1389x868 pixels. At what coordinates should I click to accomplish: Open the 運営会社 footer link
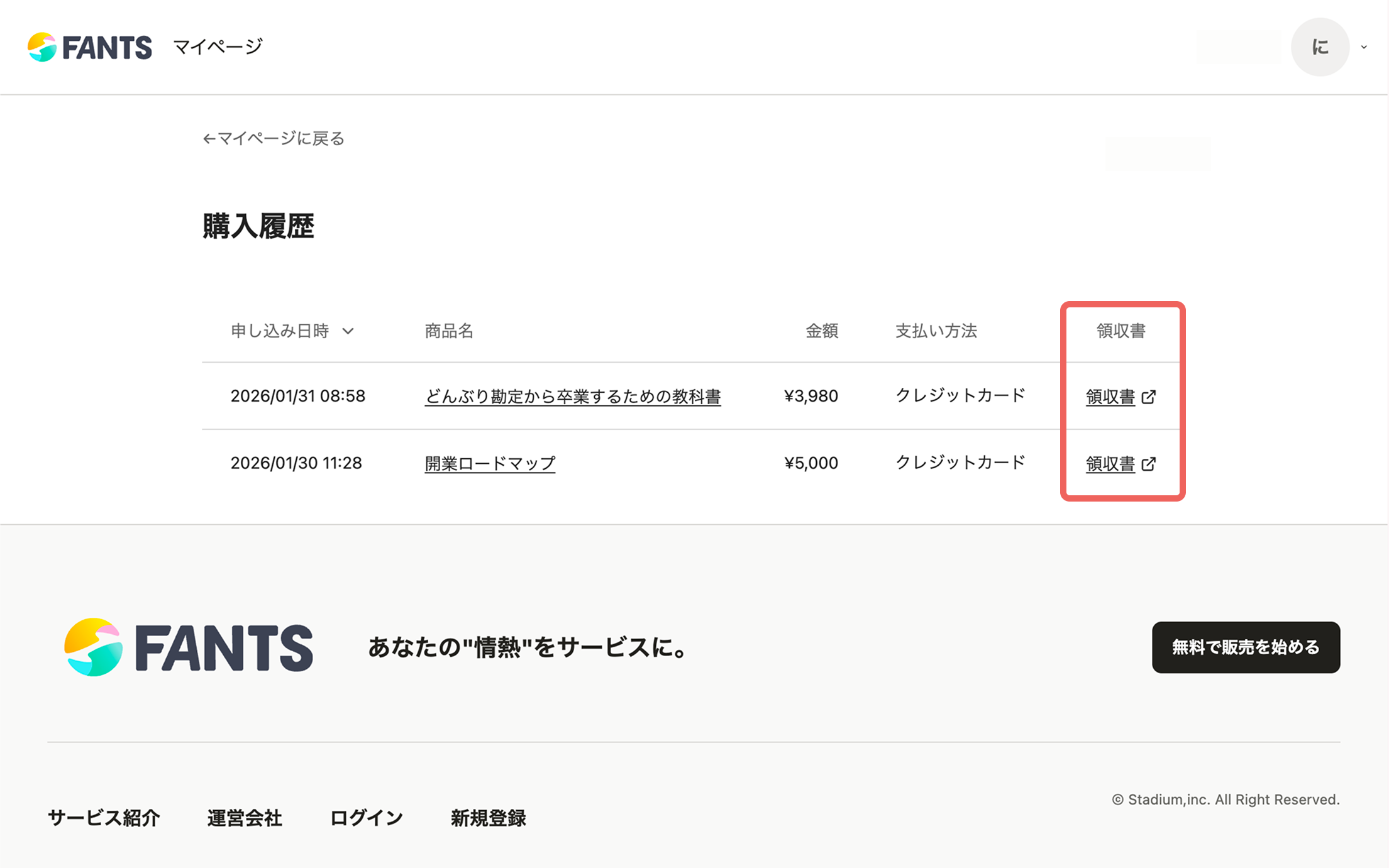(245, 818)
